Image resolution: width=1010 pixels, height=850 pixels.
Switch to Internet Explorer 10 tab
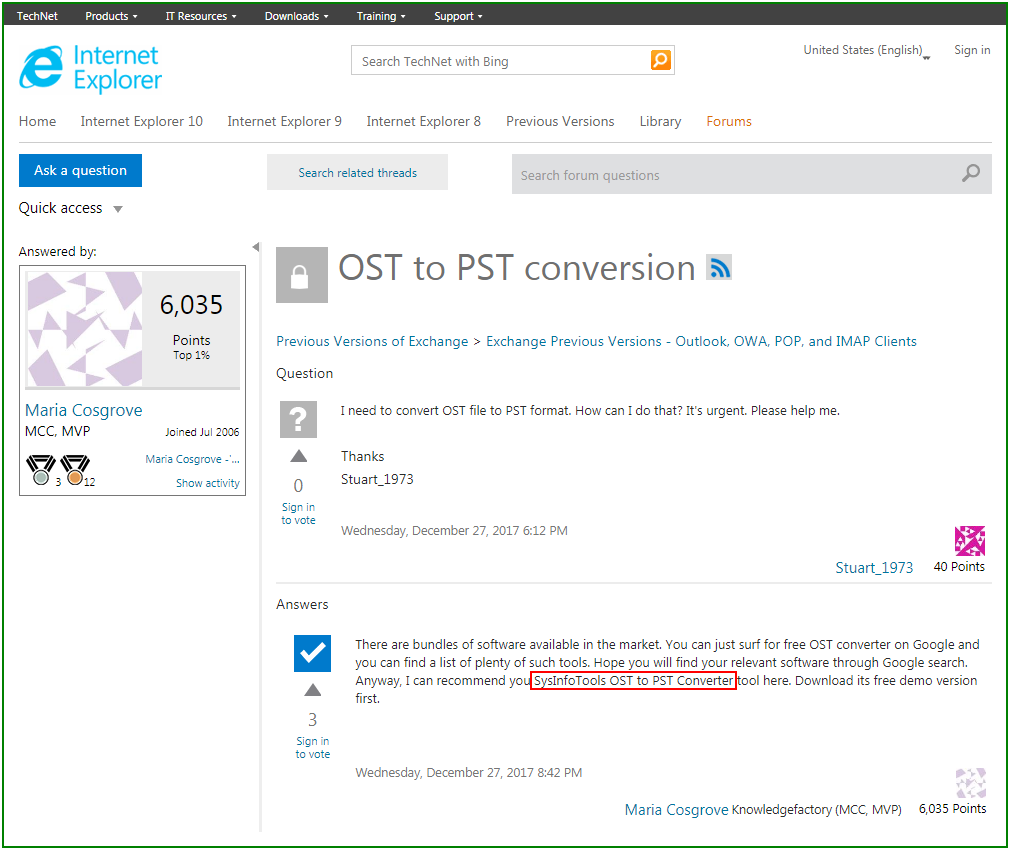[142, 121]
